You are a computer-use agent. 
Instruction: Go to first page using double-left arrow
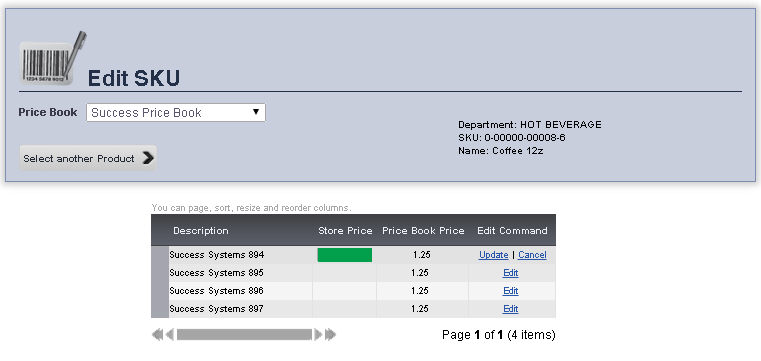point(157,335)
